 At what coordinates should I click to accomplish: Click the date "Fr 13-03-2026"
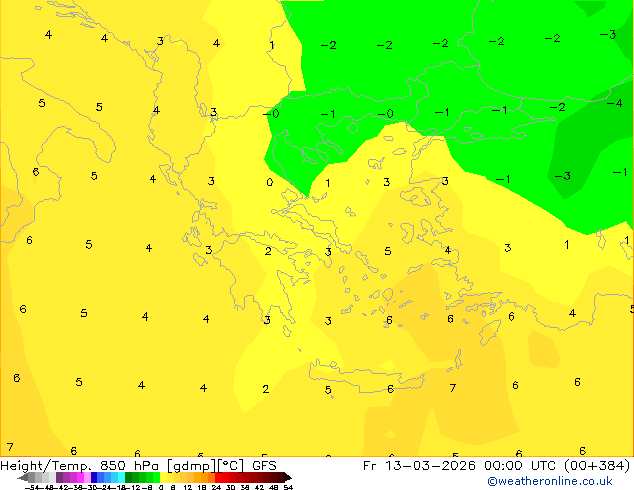tap(419, 466)
